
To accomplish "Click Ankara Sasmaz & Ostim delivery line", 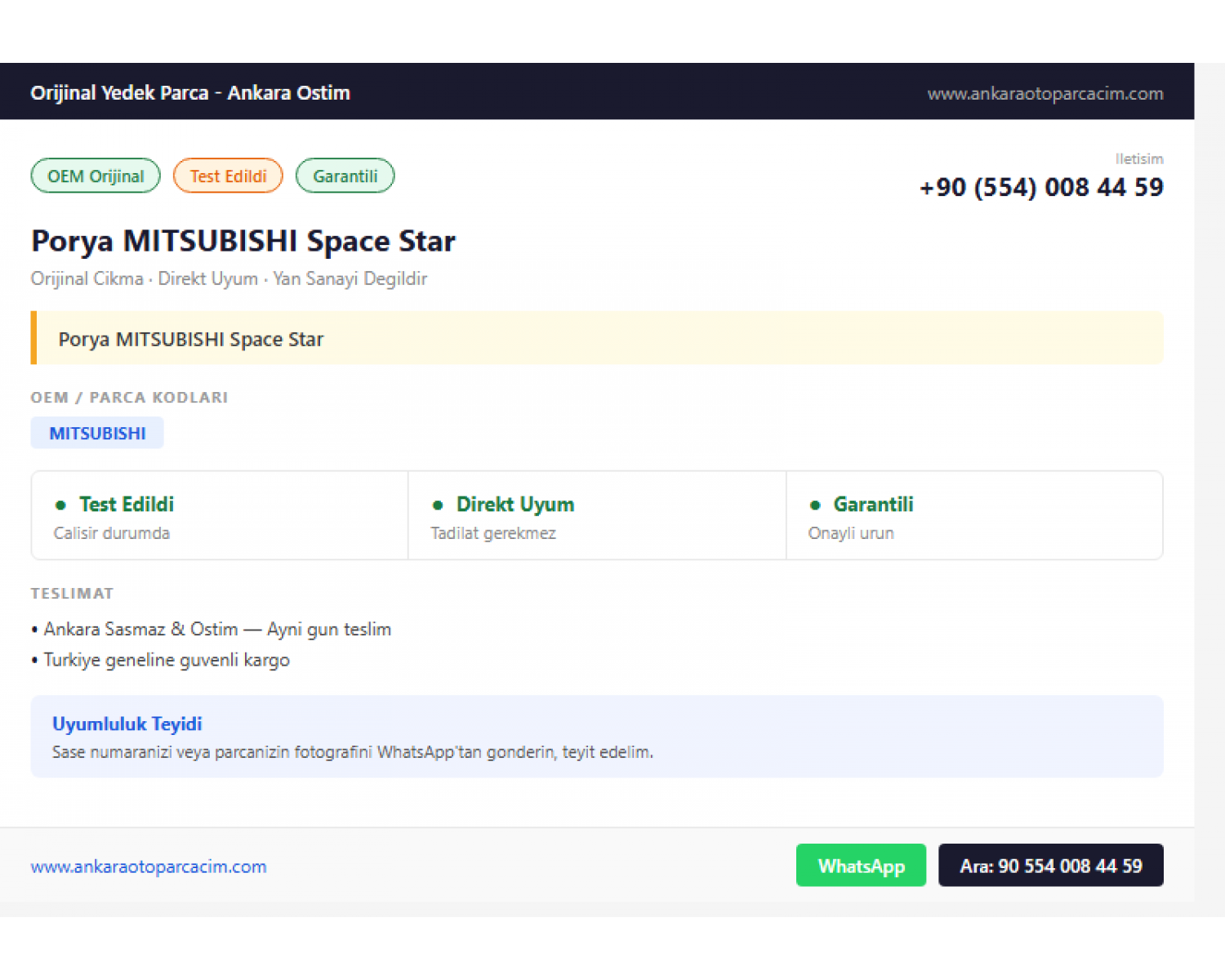I will pyautogui.click(x=212, y=630).
